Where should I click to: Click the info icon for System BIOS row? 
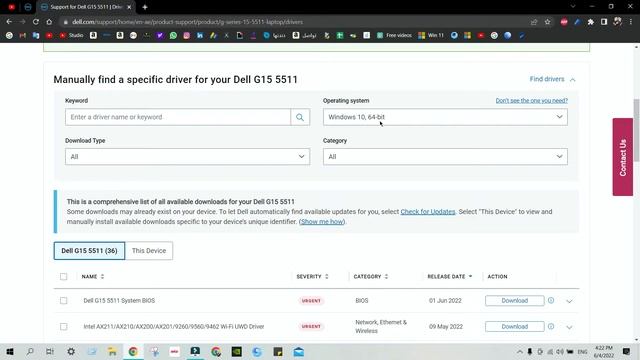[x=551, y=300]
